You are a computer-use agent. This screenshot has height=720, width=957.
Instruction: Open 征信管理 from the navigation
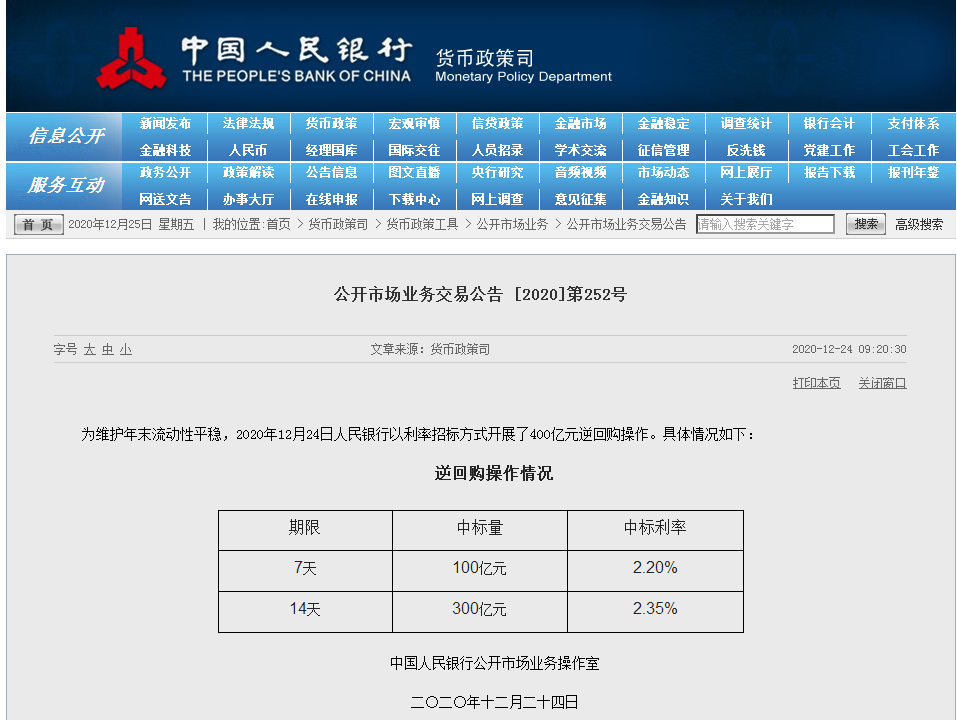(x=664, y=148)
